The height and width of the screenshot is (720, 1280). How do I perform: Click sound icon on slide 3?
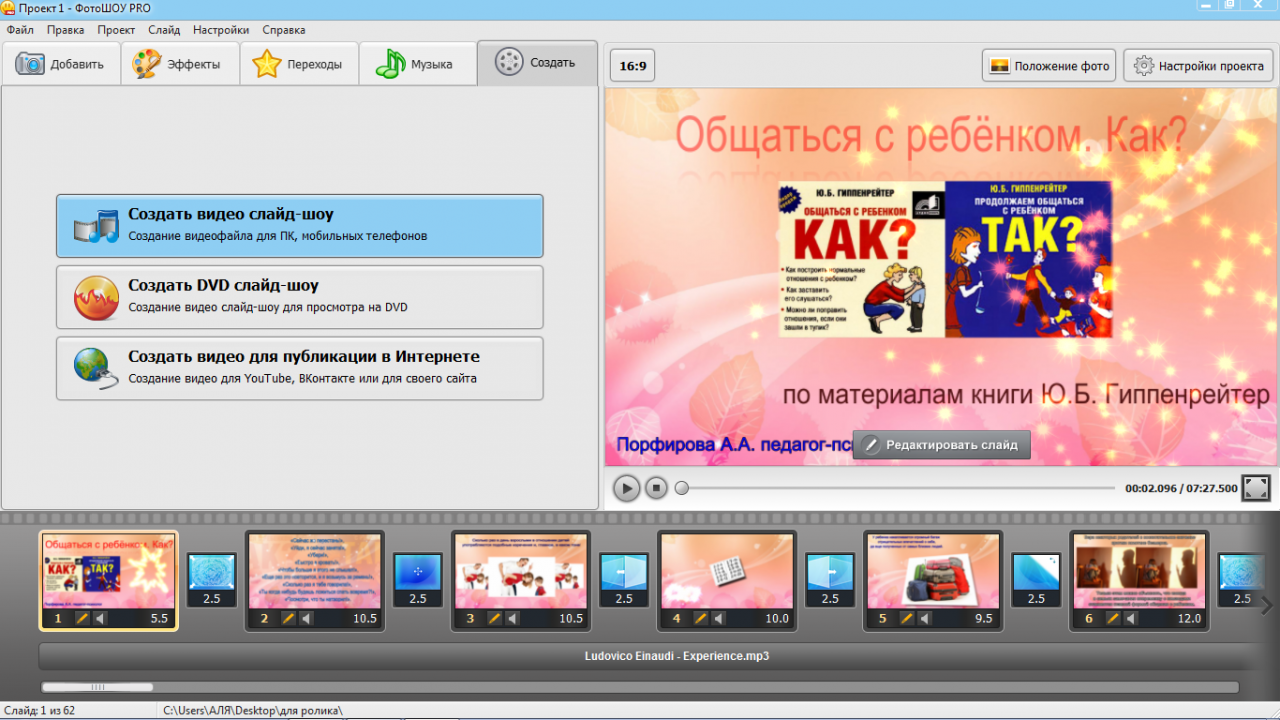(512, 619)
